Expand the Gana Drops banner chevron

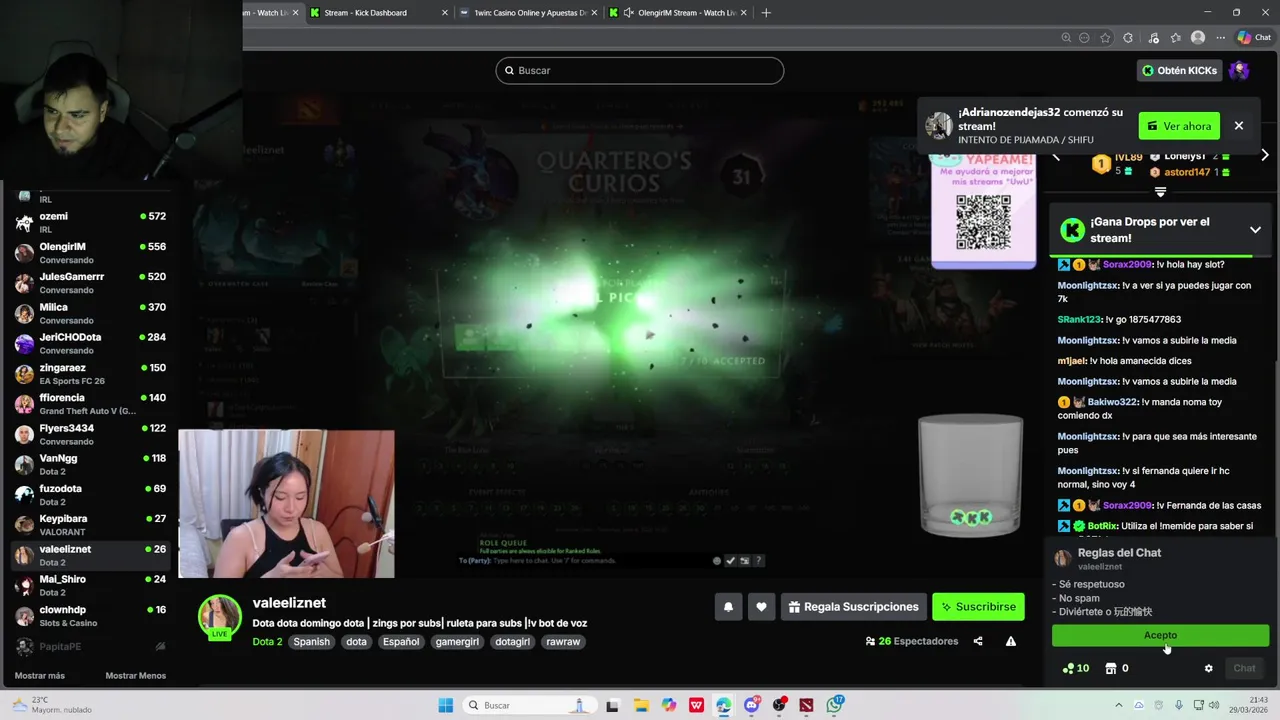point(1255,230)
